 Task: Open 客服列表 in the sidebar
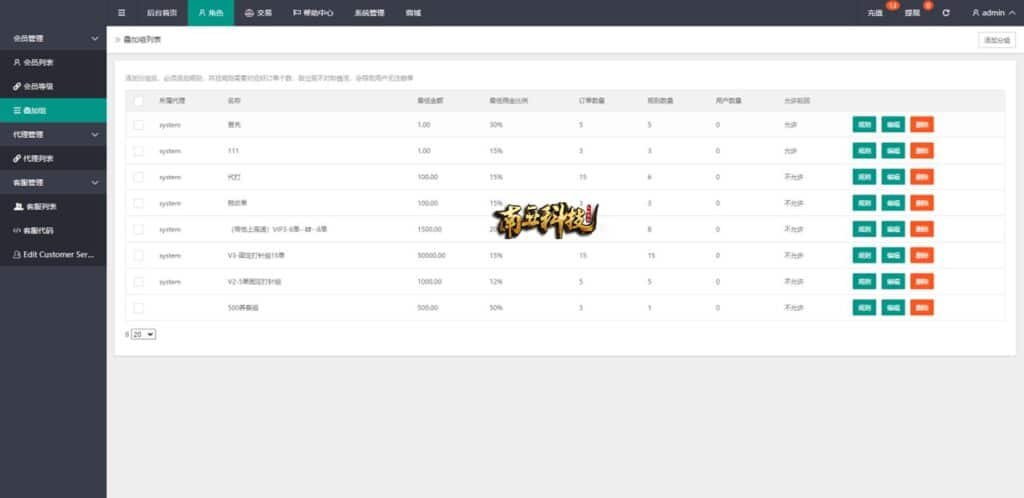(38, 206)
